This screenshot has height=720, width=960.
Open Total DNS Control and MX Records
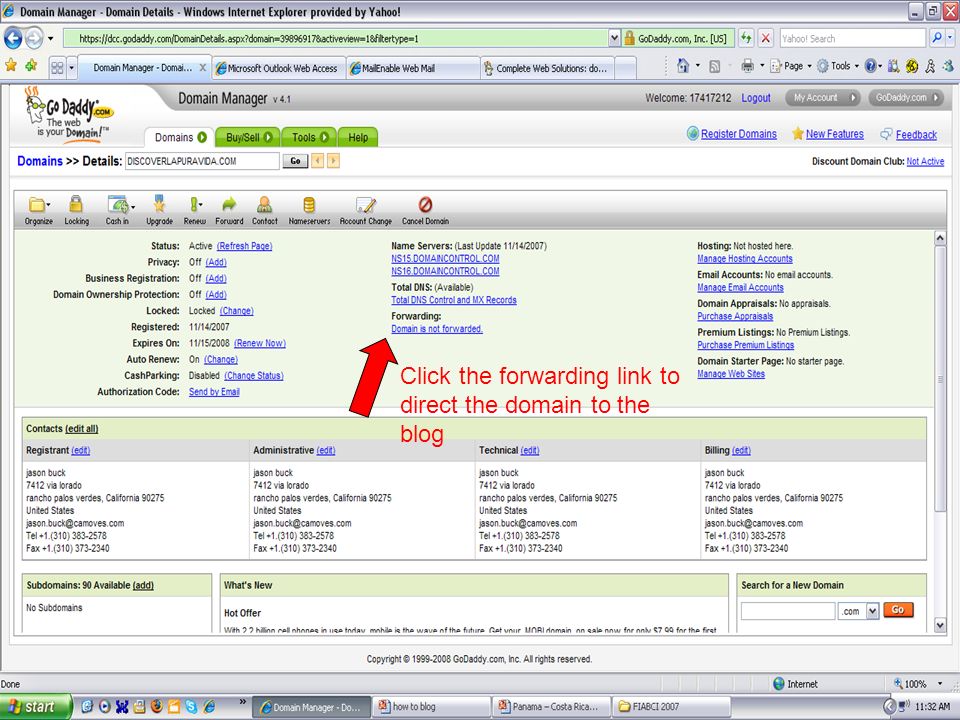point(454,300)
